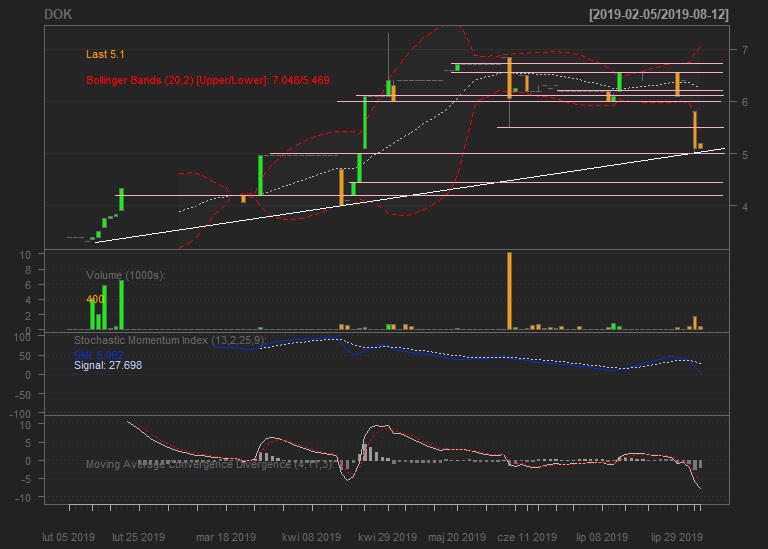Click the cze 11 2019 date tick

pos(527,537)
